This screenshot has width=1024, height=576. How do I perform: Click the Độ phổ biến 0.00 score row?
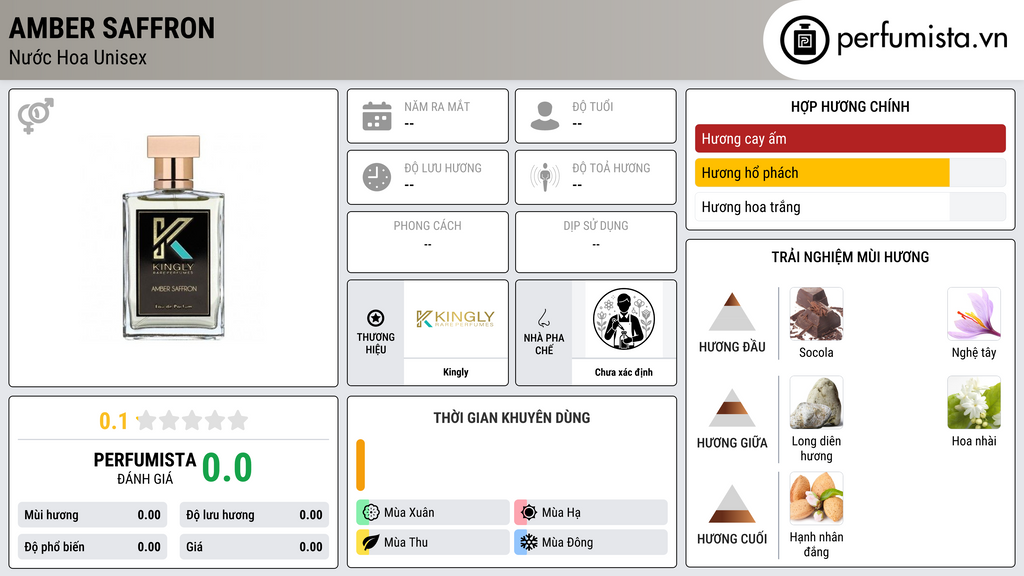pos(93,547)
